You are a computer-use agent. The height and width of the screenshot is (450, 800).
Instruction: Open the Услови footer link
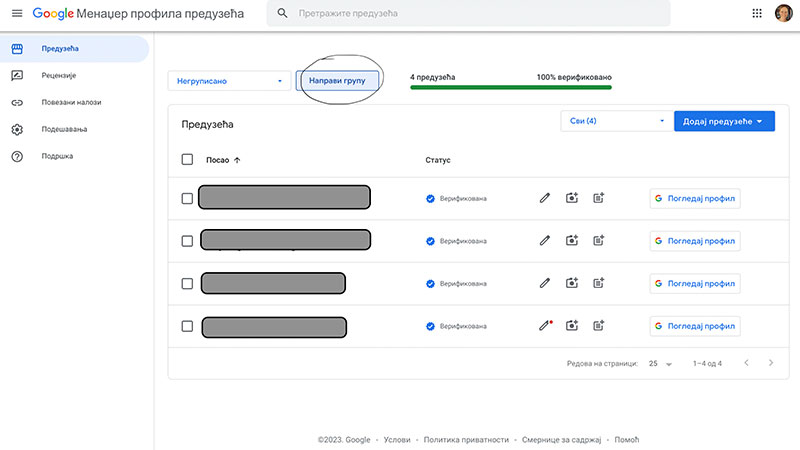point(397,439)
